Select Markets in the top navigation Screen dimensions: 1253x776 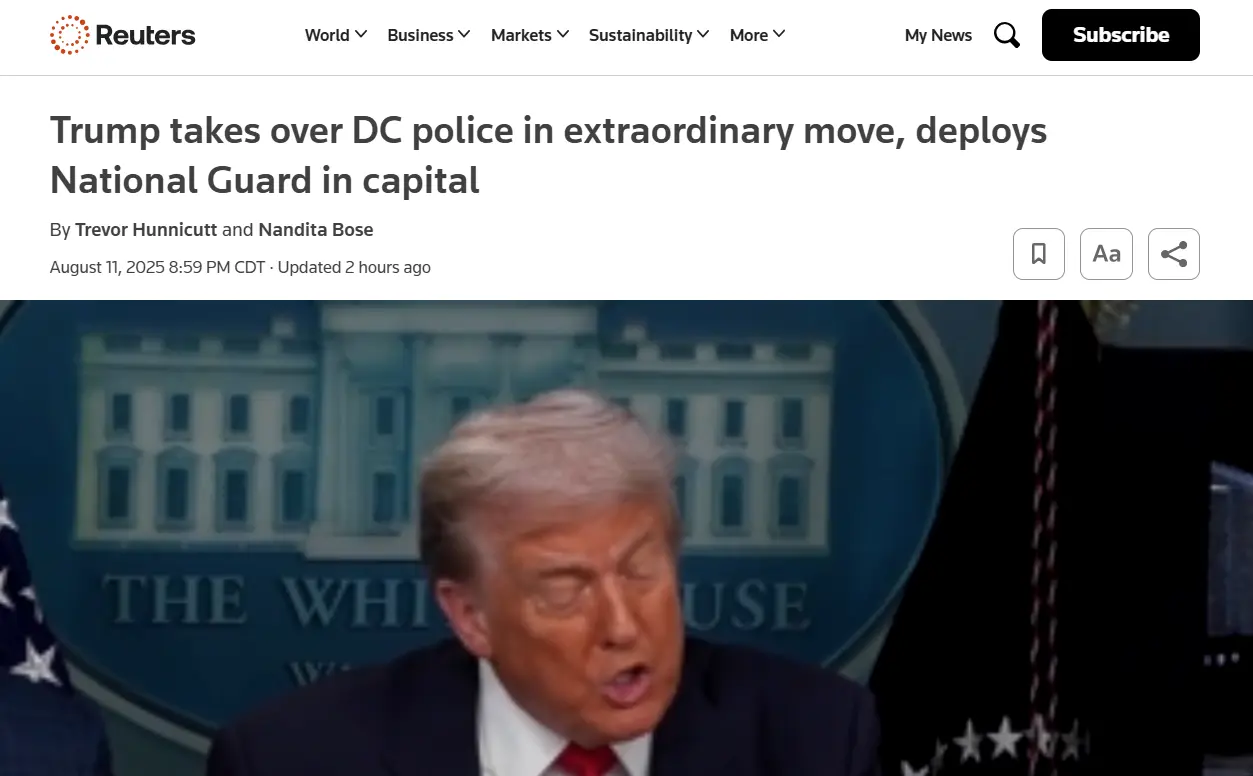pos(521,35)
